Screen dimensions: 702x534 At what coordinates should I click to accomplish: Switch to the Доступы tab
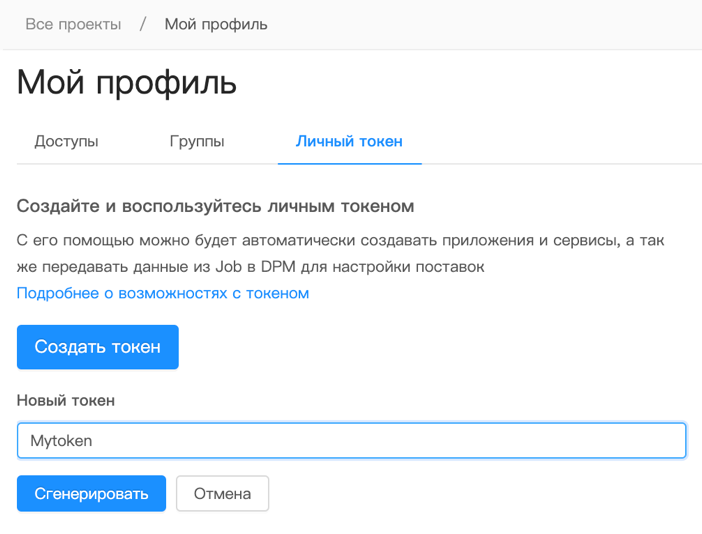66,141
